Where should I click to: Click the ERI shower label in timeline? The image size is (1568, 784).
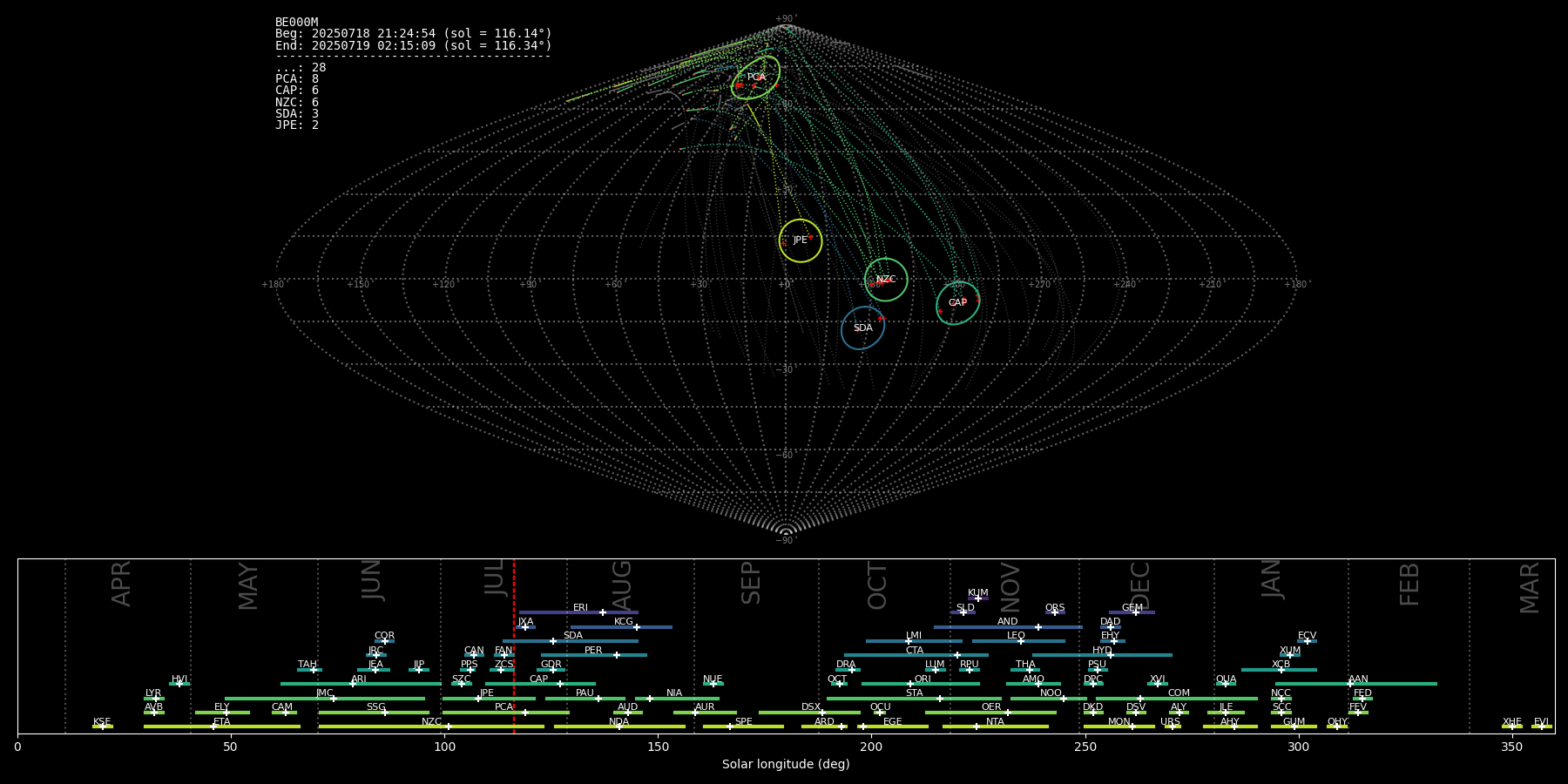(x=581, y=608)
